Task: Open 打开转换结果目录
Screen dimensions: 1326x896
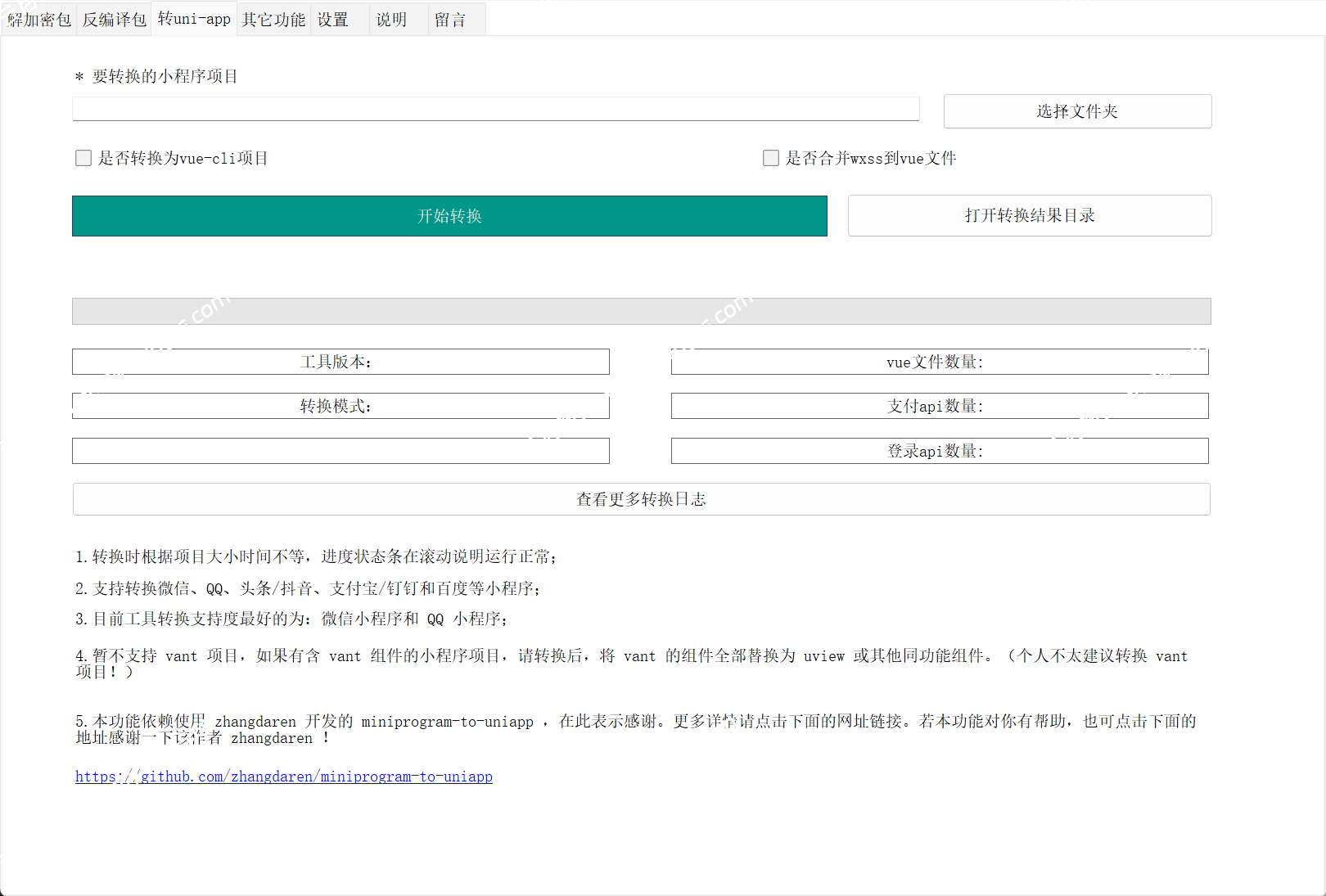Action: click(1029, 215)
